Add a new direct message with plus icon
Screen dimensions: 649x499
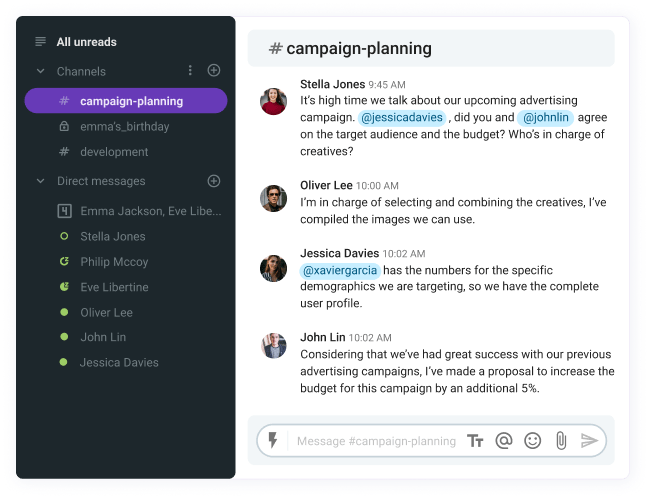(x=214, y=181)
